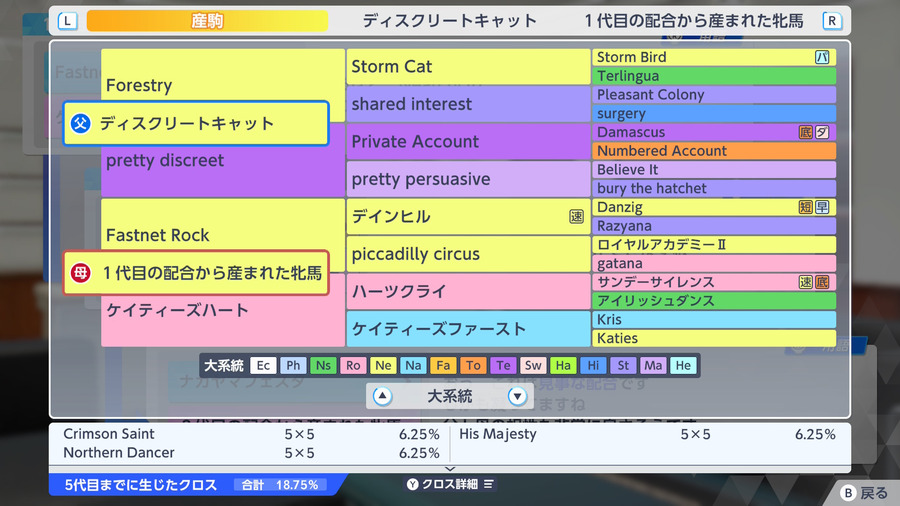Click the 速 badge on サンデーサイレンス
The height and width of the screenshot is (506, 900).
point(806,282)
